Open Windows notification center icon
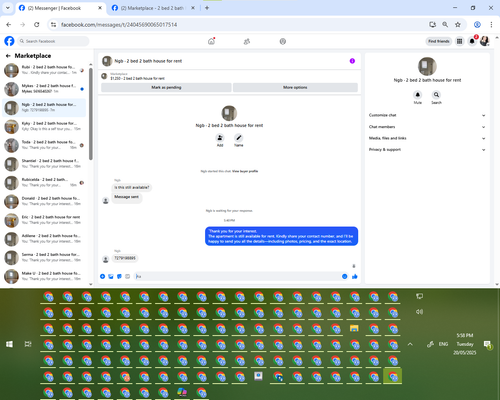 (487, 345)
